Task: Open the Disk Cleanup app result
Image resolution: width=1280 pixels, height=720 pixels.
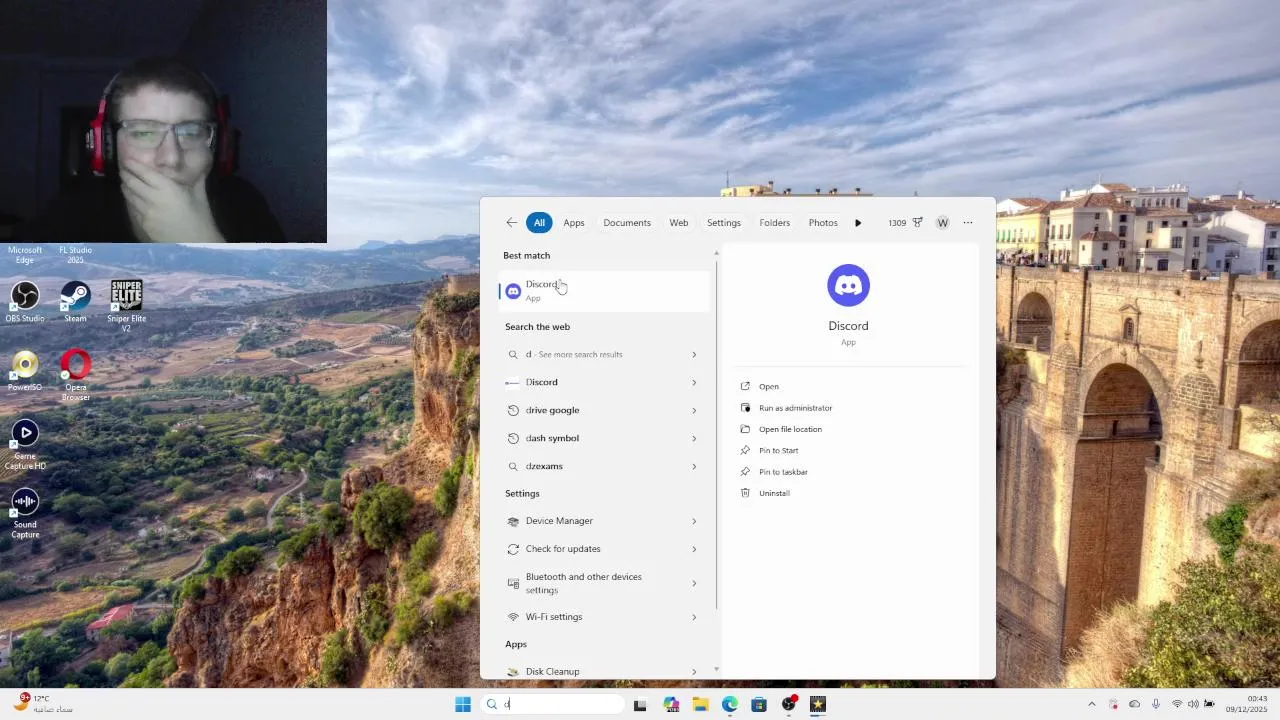Action: click(602, 672)
